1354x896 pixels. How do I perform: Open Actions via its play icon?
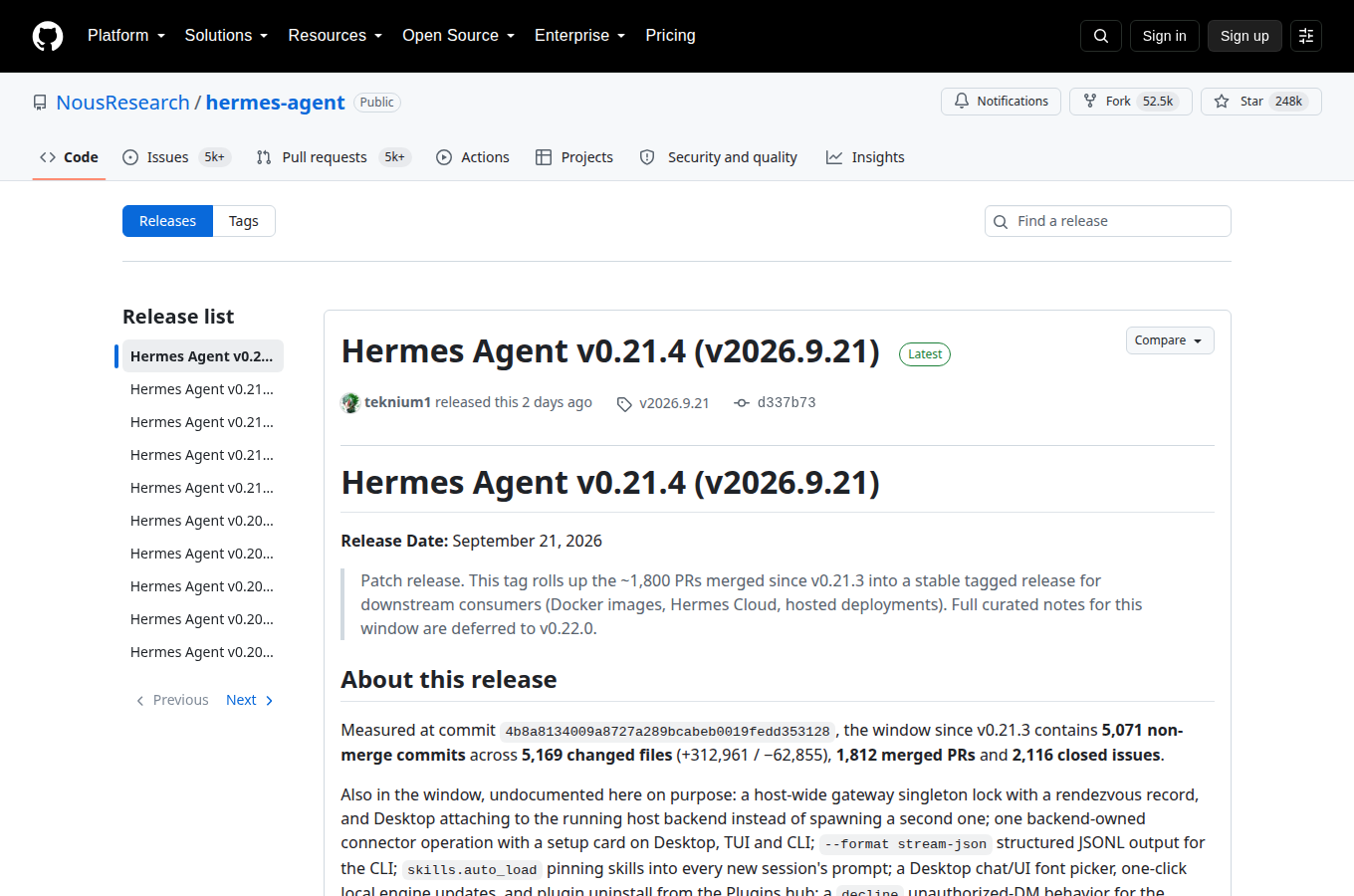(444, 157)
